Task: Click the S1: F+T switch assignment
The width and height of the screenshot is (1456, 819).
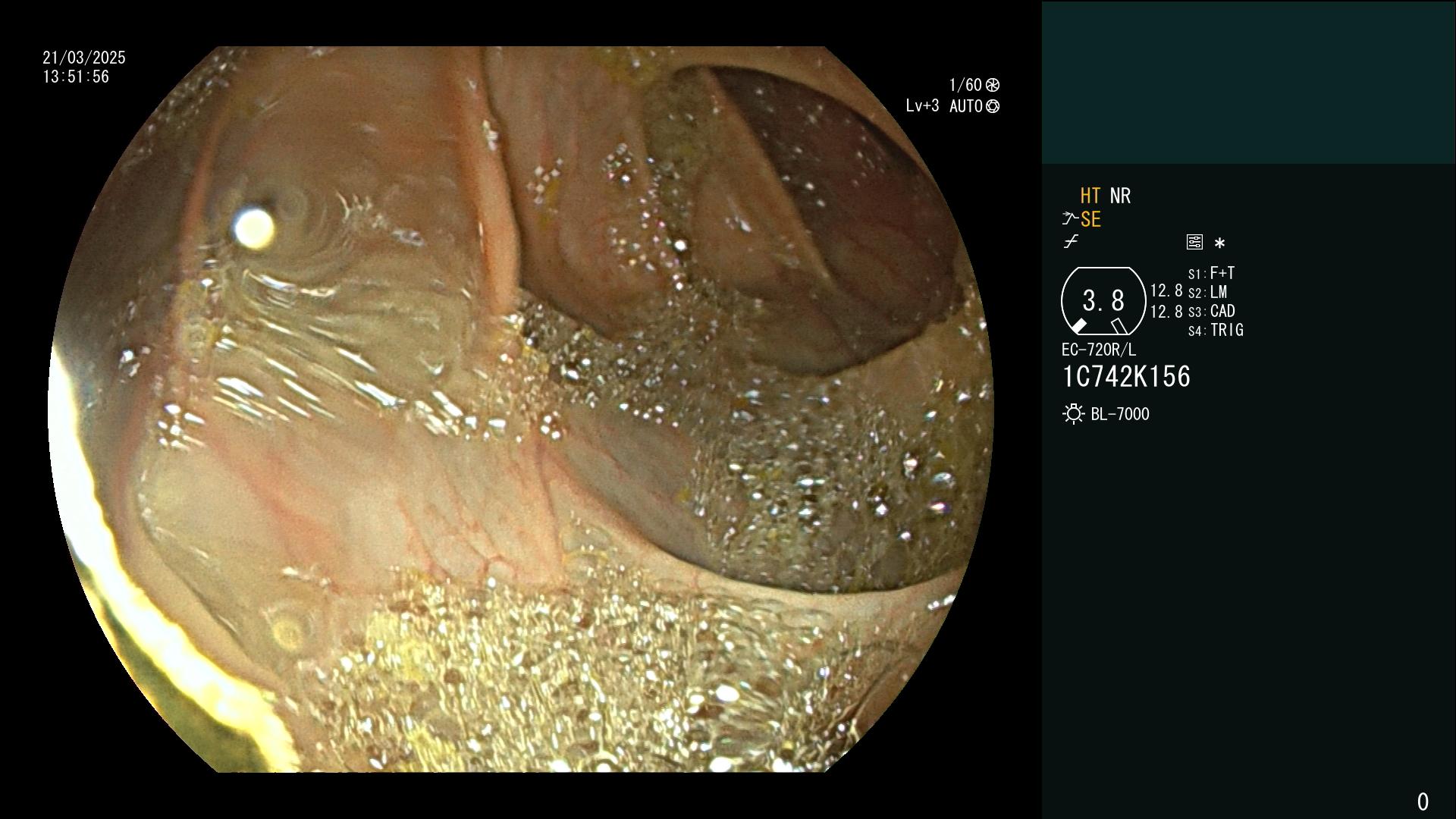Action: tap(1212, 273)
